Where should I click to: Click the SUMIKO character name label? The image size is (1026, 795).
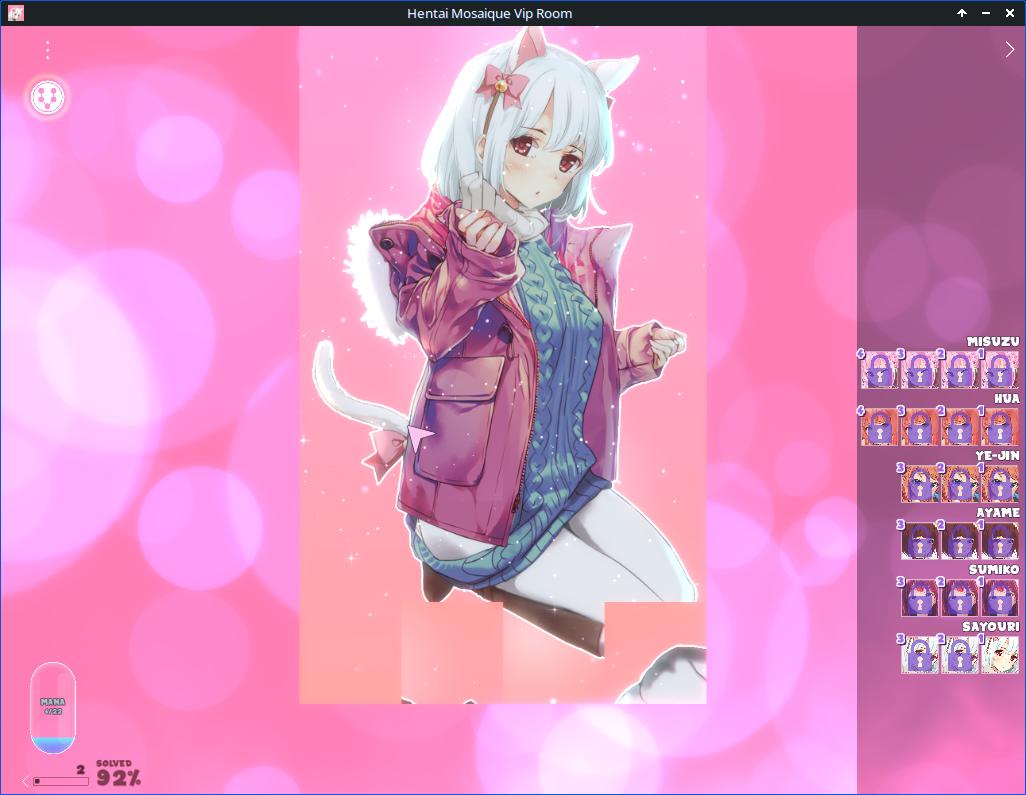994,569
